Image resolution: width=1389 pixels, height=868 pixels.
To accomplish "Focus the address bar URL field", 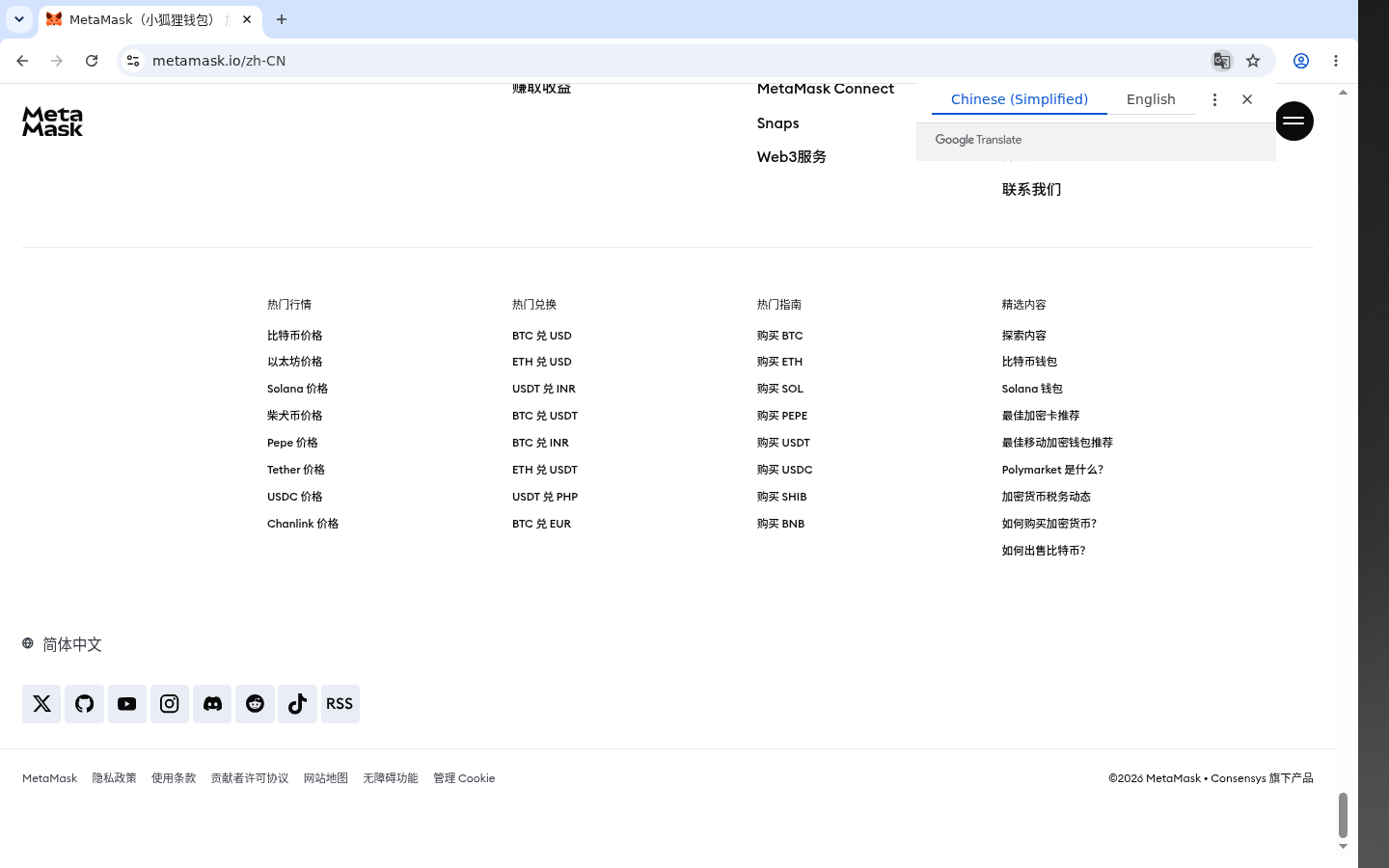I will (x=675, y=61).
